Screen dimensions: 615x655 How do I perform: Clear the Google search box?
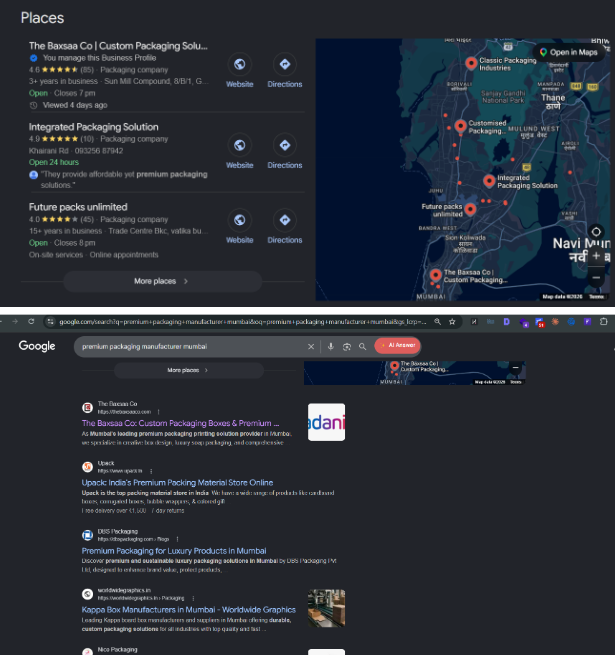311,347
